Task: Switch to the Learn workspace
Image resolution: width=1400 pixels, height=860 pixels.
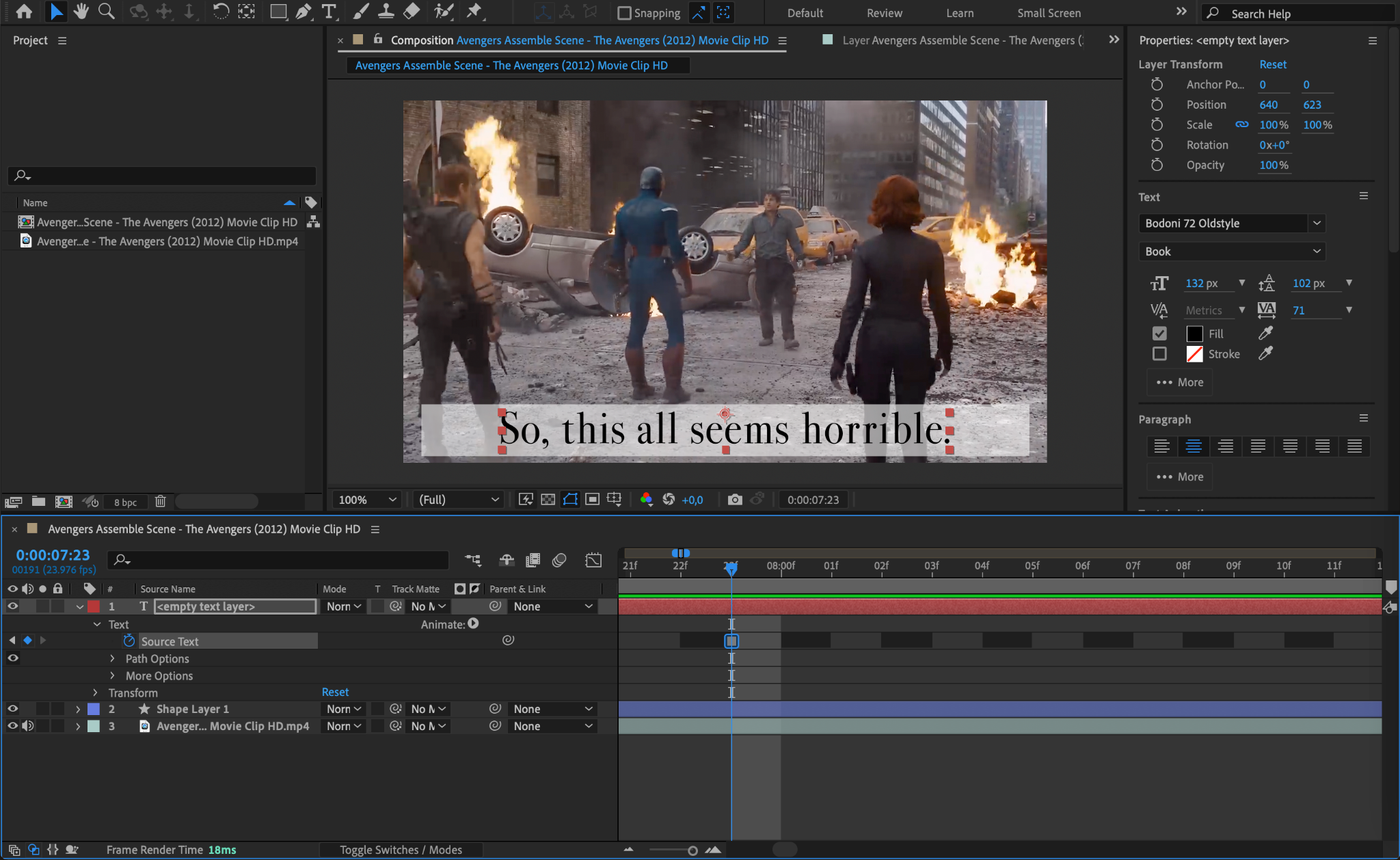Action: pos(959,13)
